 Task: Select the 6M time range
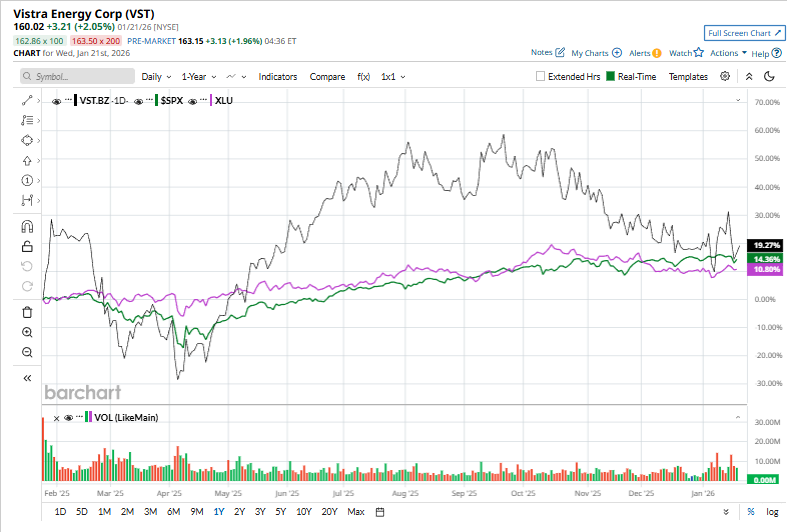click(x=173, y=512)
